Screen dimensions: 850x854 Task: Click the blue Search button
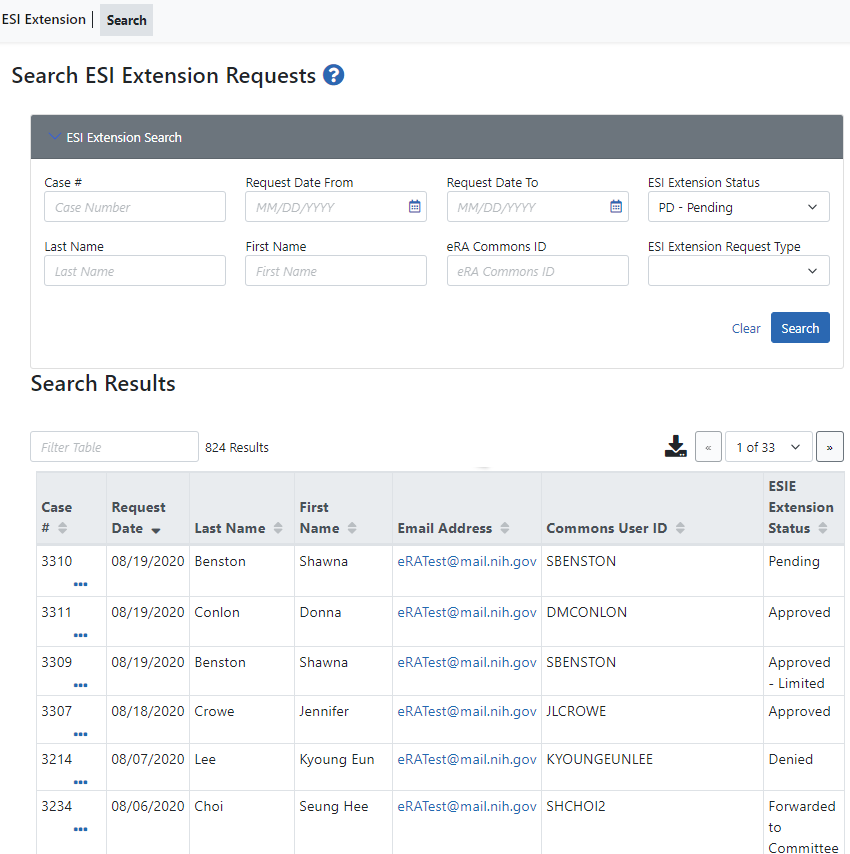click(x=800, y=327)
